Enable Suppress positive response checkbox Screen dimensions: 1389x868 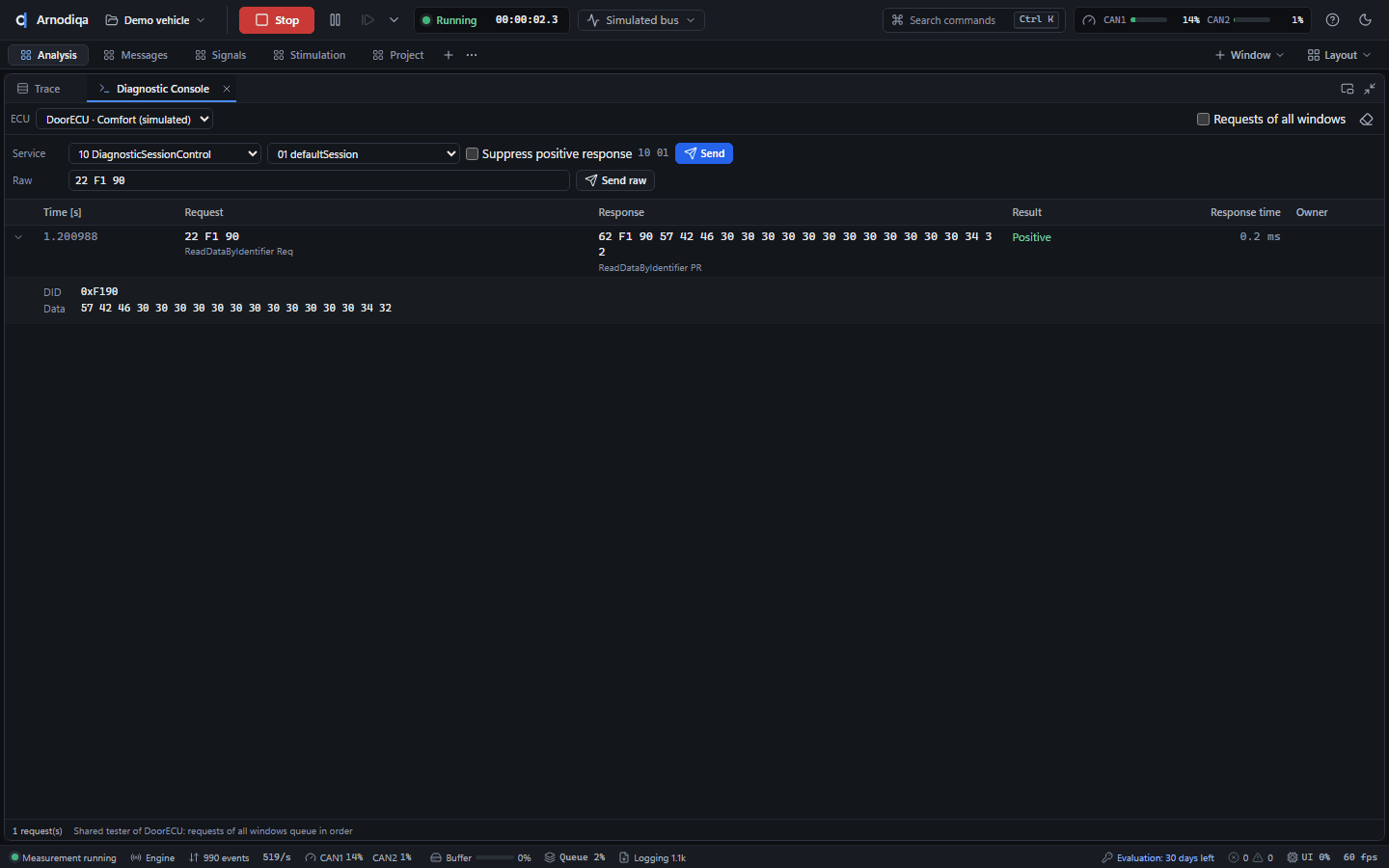(473, 154)
